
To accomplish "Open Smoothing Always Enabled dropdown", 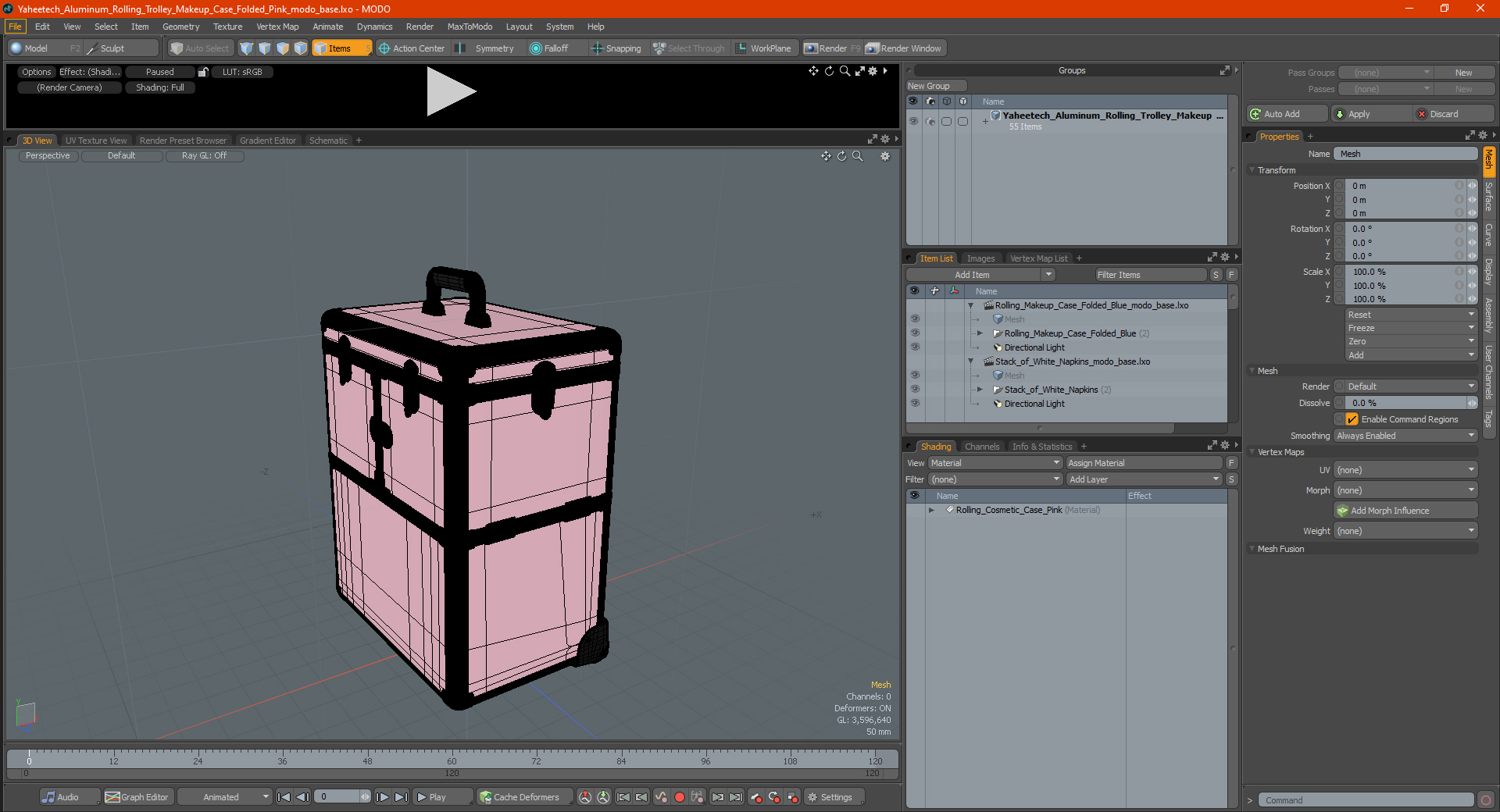I will (x=1405, y=436).
